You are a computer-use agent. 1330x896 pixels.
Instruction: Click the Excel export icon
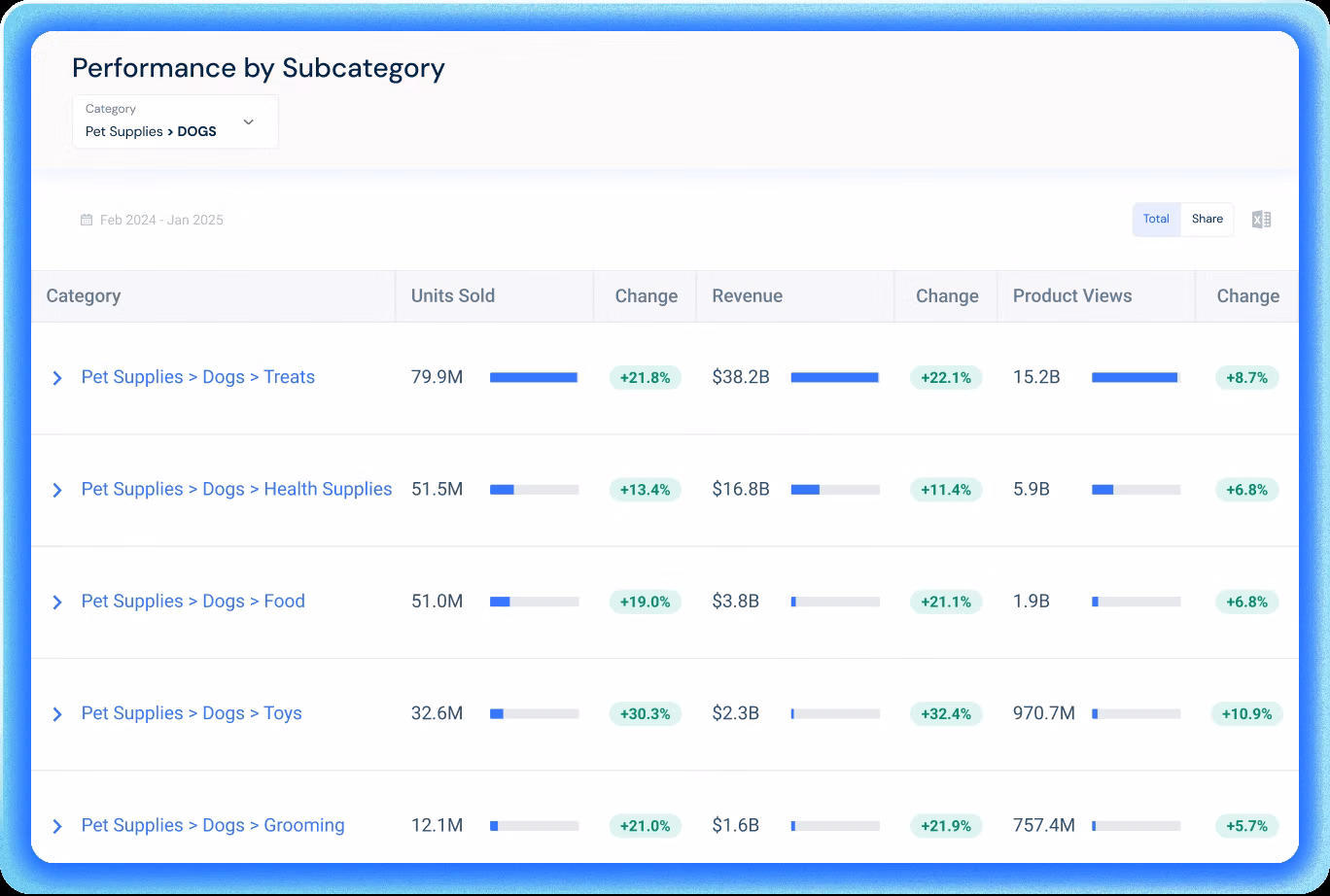click(1261, 220)
